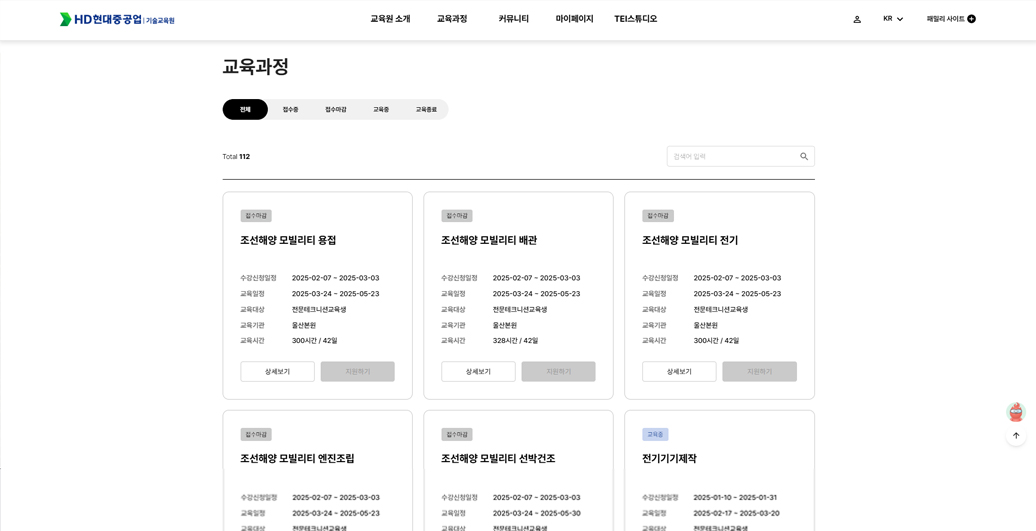
Task: Click 상세보기 for 조선해양 모빌리티 전기
Action: [679, 372]
